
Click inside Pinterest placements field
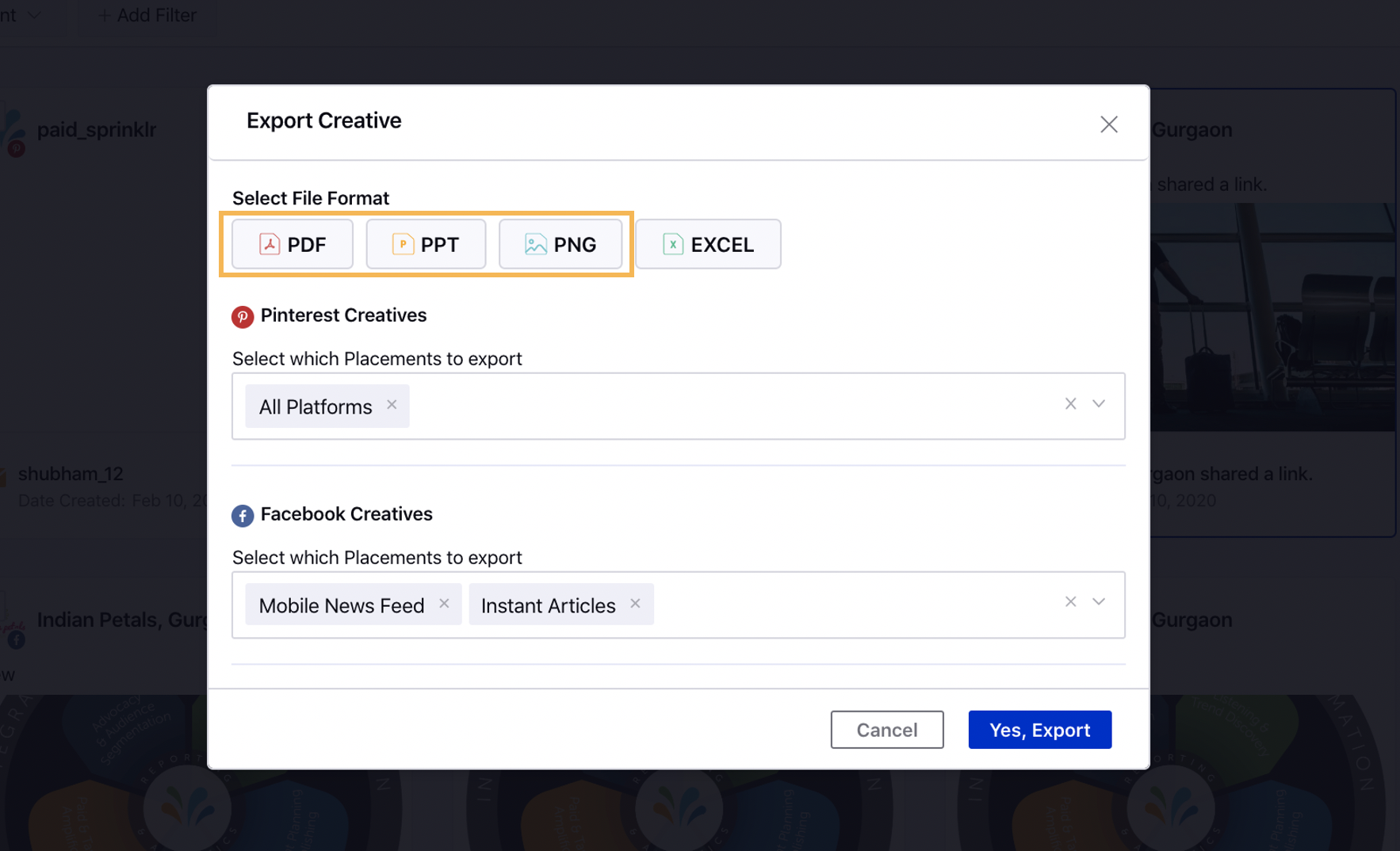[679, 406]
